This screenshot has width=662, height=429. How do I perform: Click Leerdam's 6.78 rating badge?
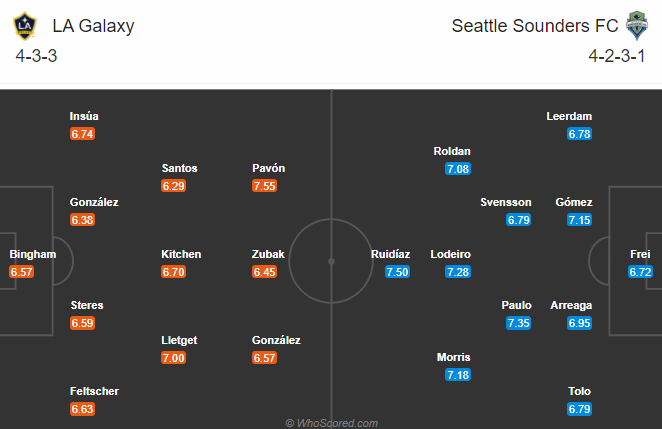tap(580, 134)
